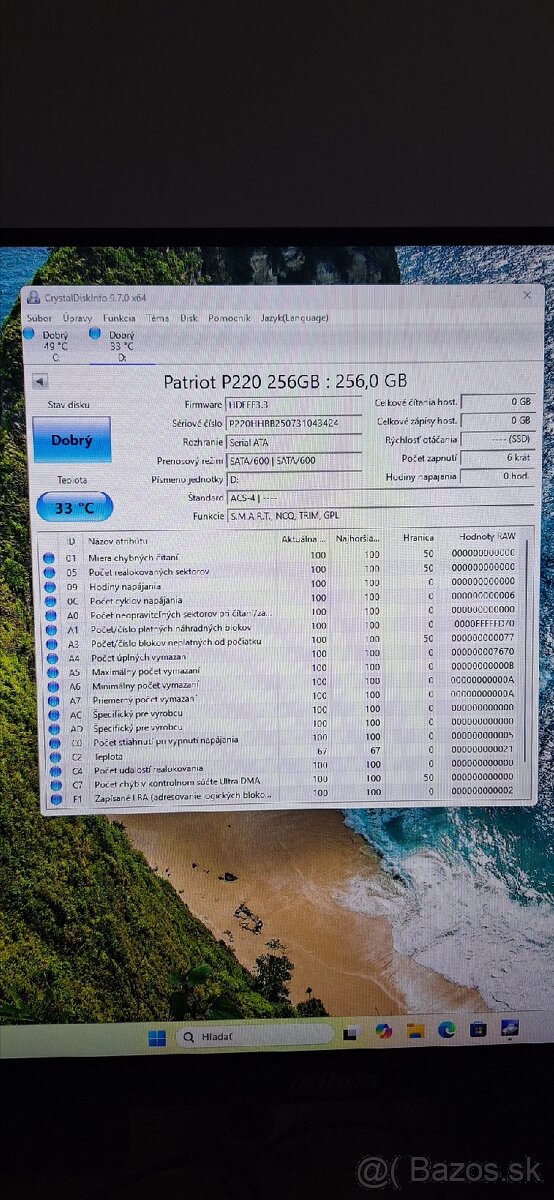Select row Počet cyklov napájania
This screenshot has height=1200, width=554.
pos(280,598)
